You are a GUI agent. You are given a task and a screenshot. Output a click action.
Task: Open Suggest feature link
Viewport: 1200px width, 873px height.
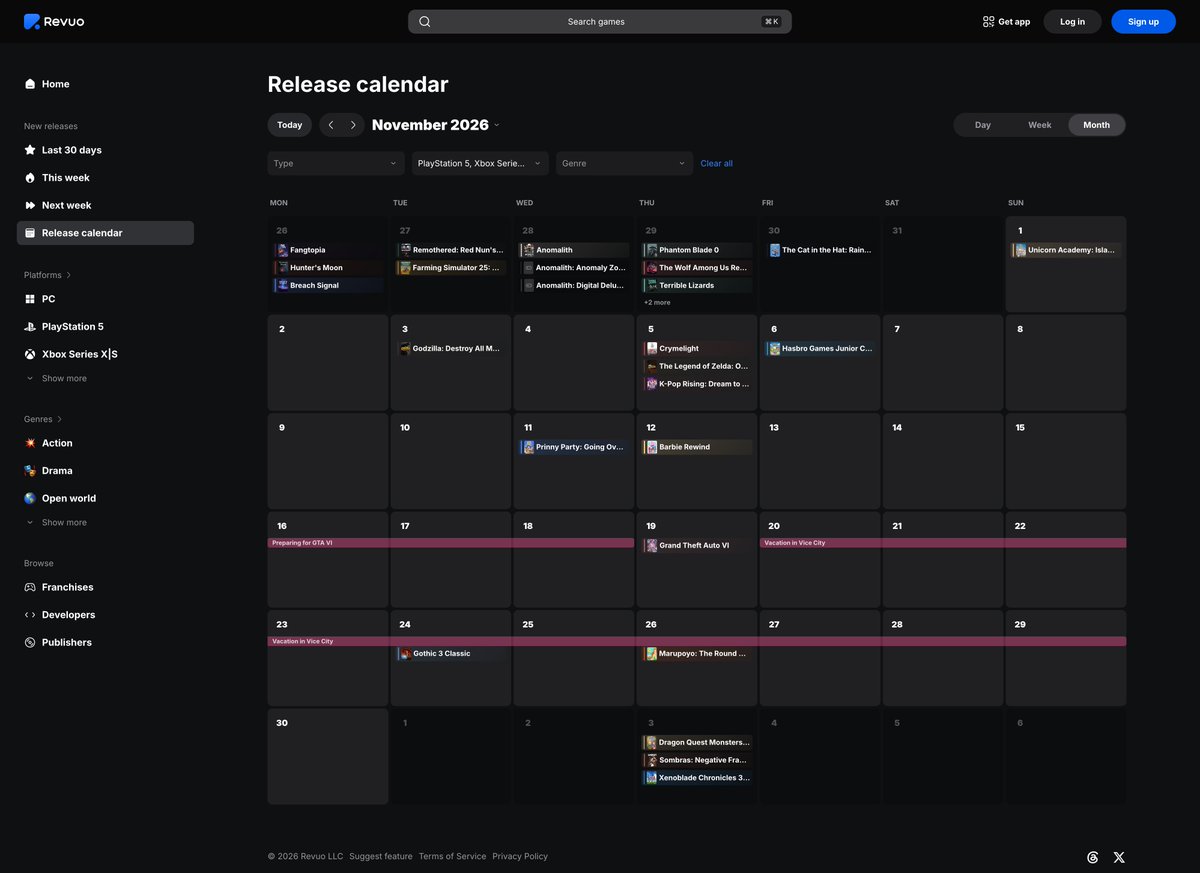click(381, 857)
